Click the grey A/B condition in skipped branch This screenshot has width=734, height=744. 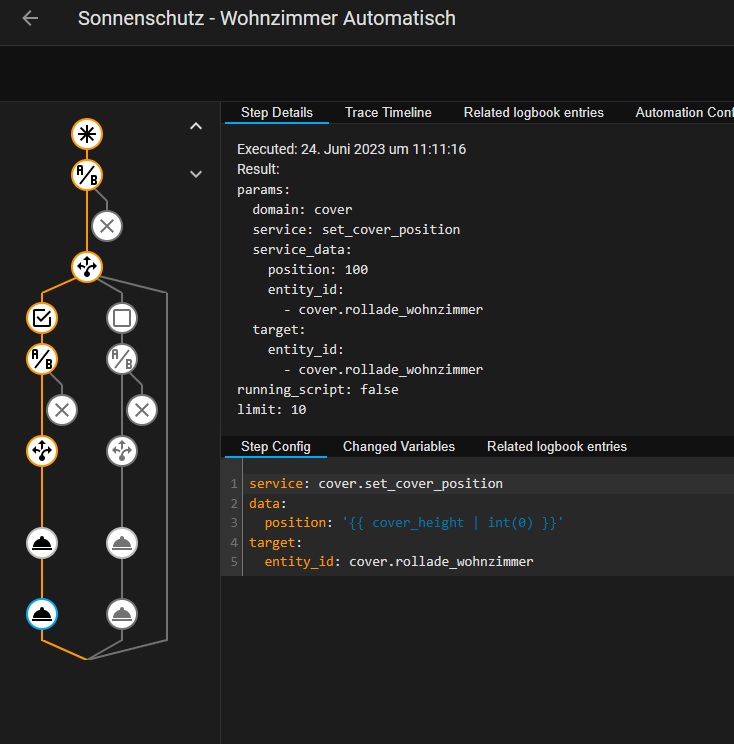point(122,358)
